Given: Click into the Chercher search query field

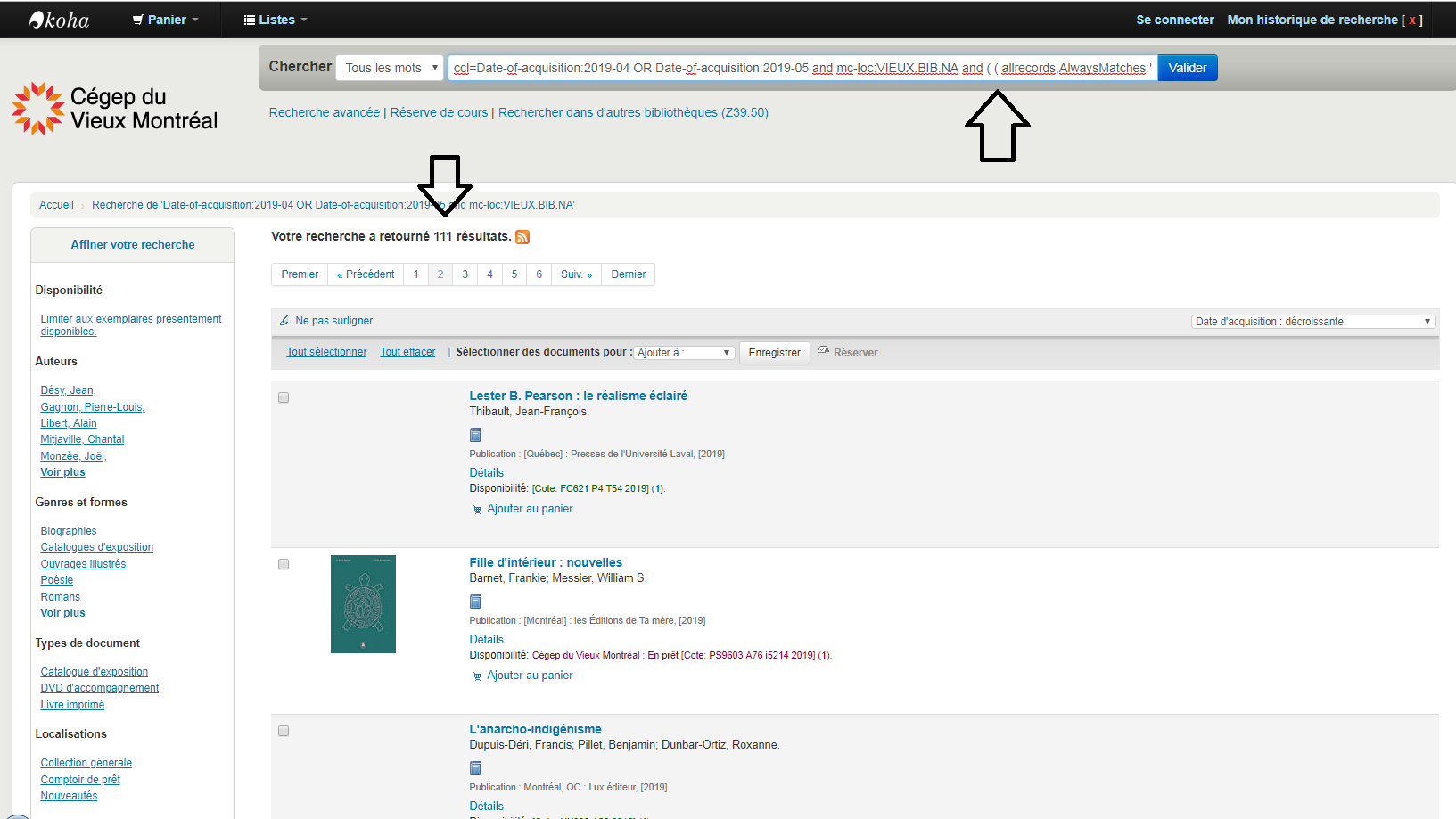Looking at the screenshot, I should [x=802, y=68].
